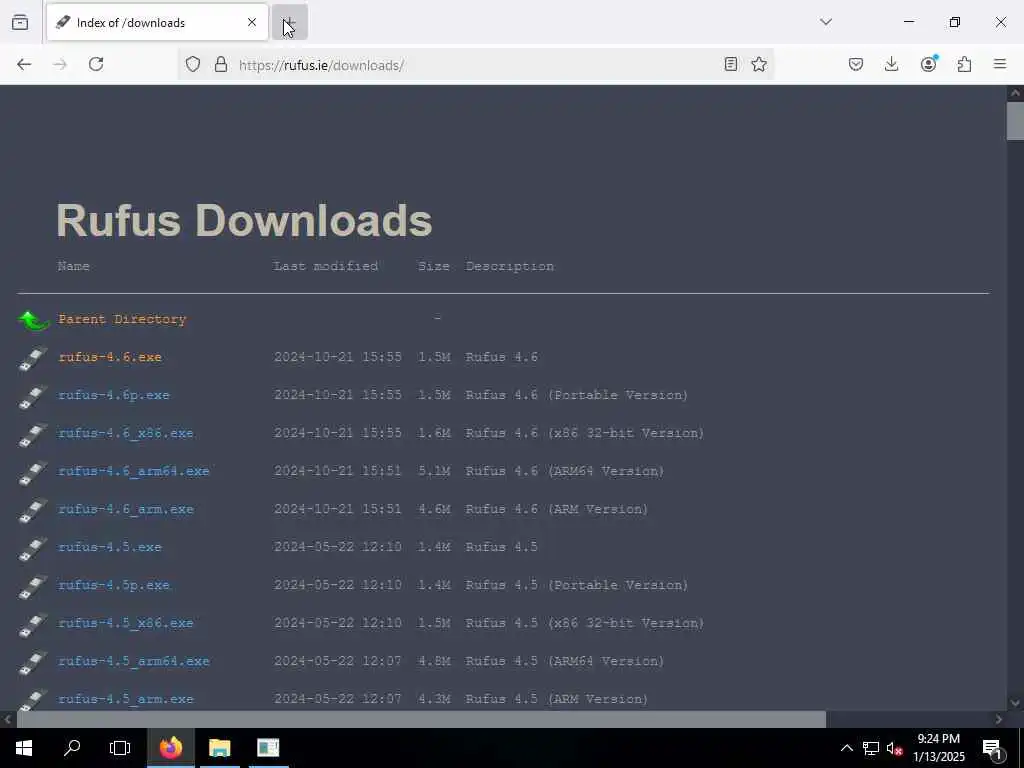Download rufus-4.6_arm.exe
Screen dimensions: 1024x768
pos(126,509)
